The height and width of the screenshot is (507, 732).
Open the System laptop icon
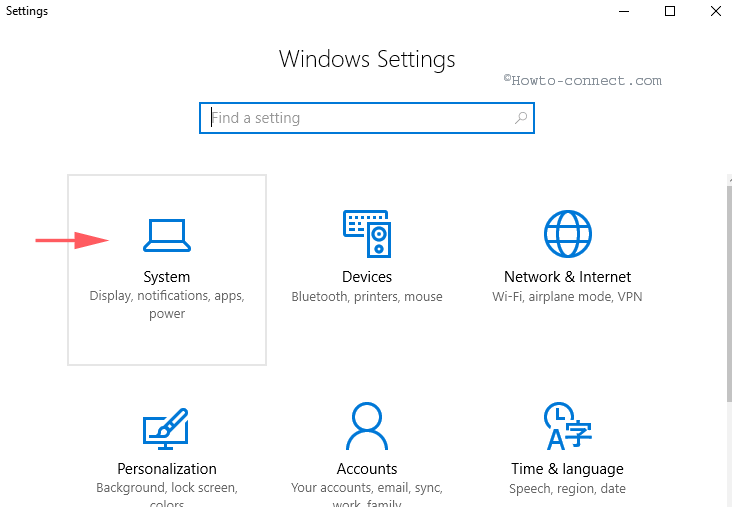coord(167,235)
